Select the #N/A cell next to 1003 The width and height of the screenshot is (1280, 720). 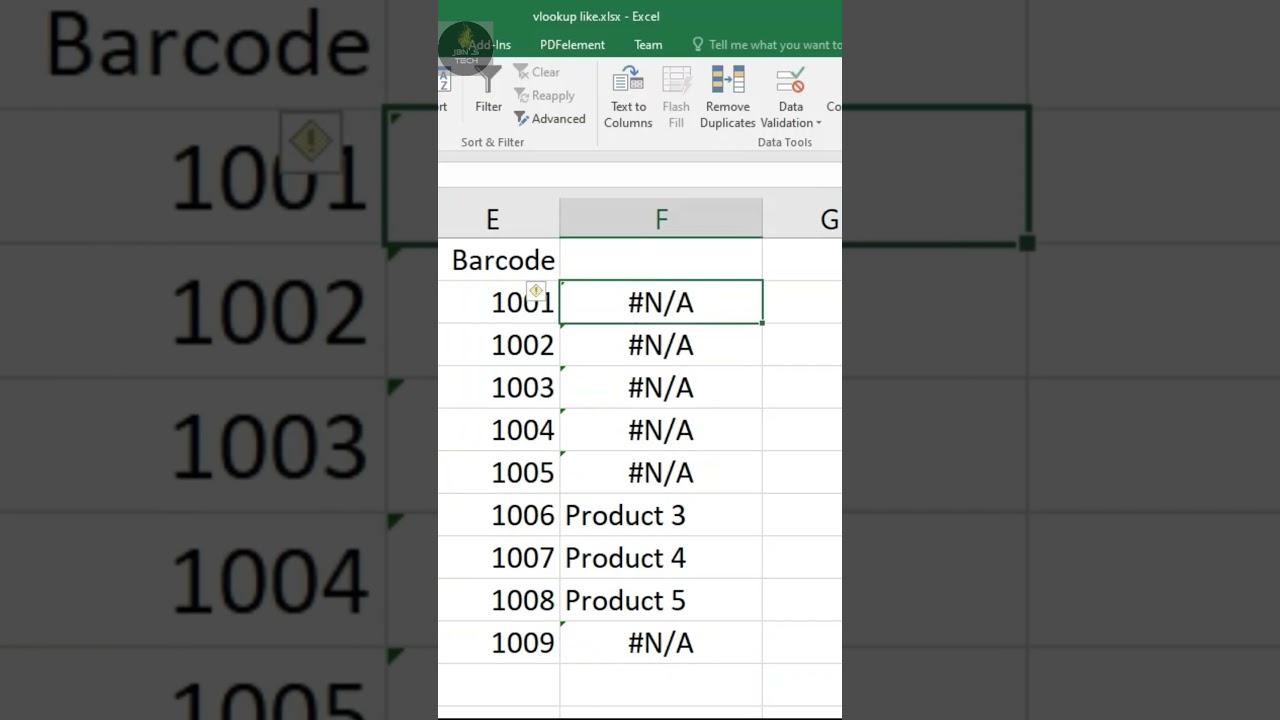pos(661,387)
